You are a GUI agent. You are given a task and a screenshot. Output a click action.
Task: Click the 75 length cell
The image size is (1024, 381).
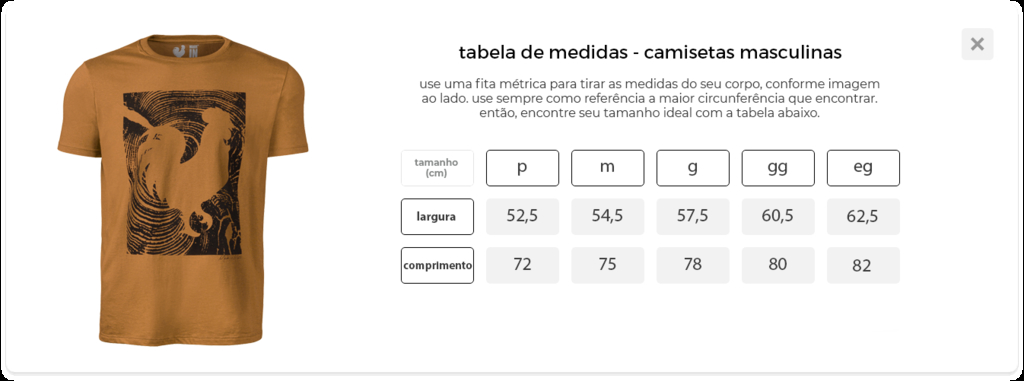click(x=607, y=265)
